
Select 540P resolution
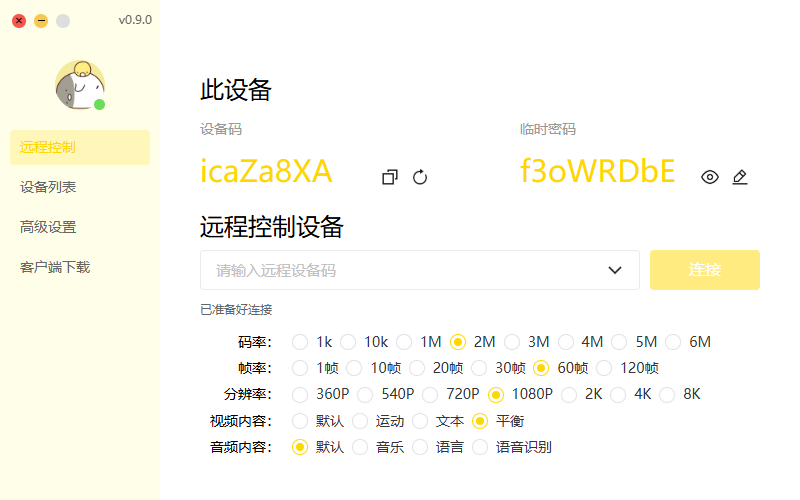[365, 394]
